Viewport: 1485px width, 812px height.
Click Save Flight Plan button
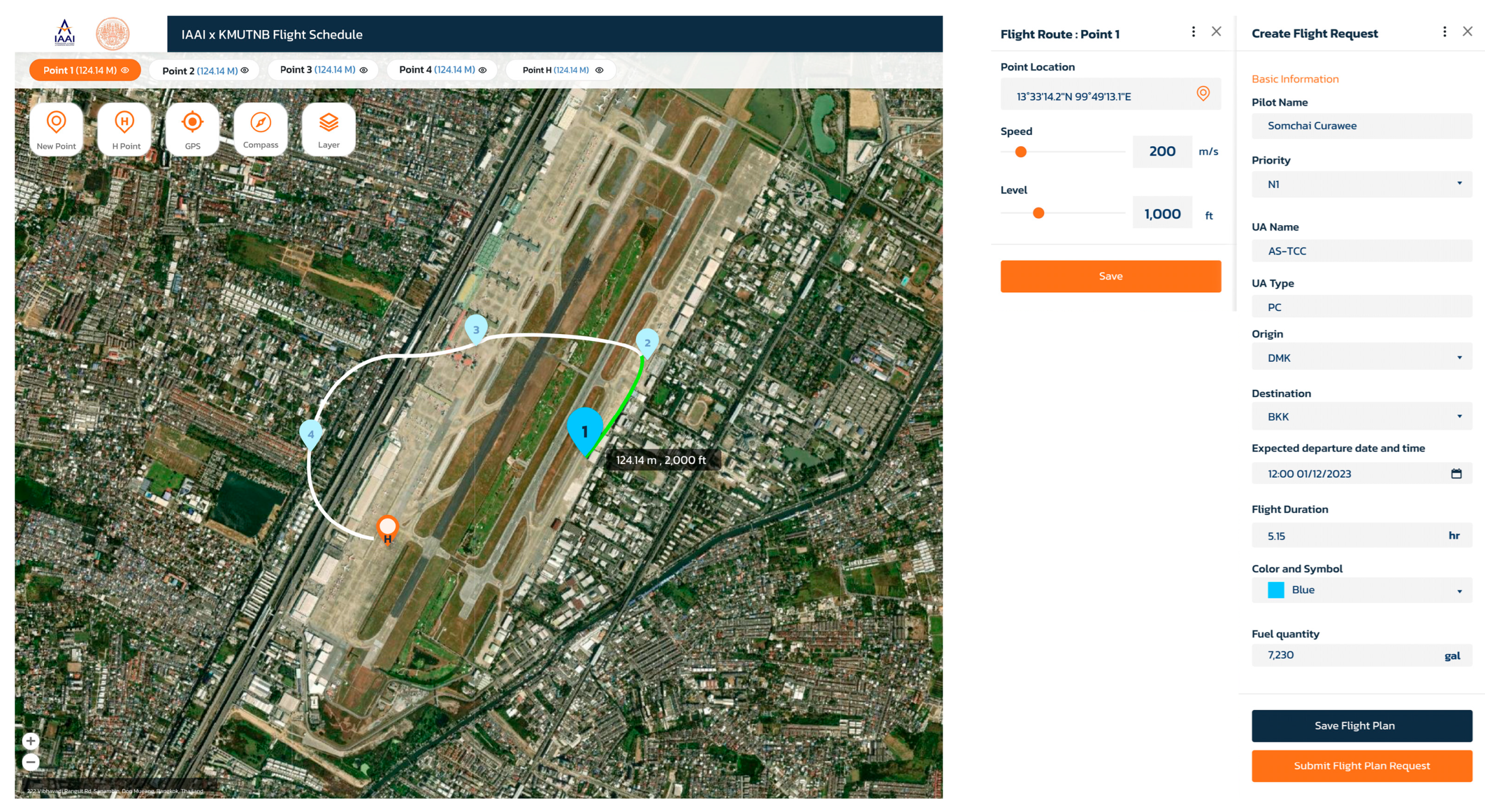point(1361,726)
